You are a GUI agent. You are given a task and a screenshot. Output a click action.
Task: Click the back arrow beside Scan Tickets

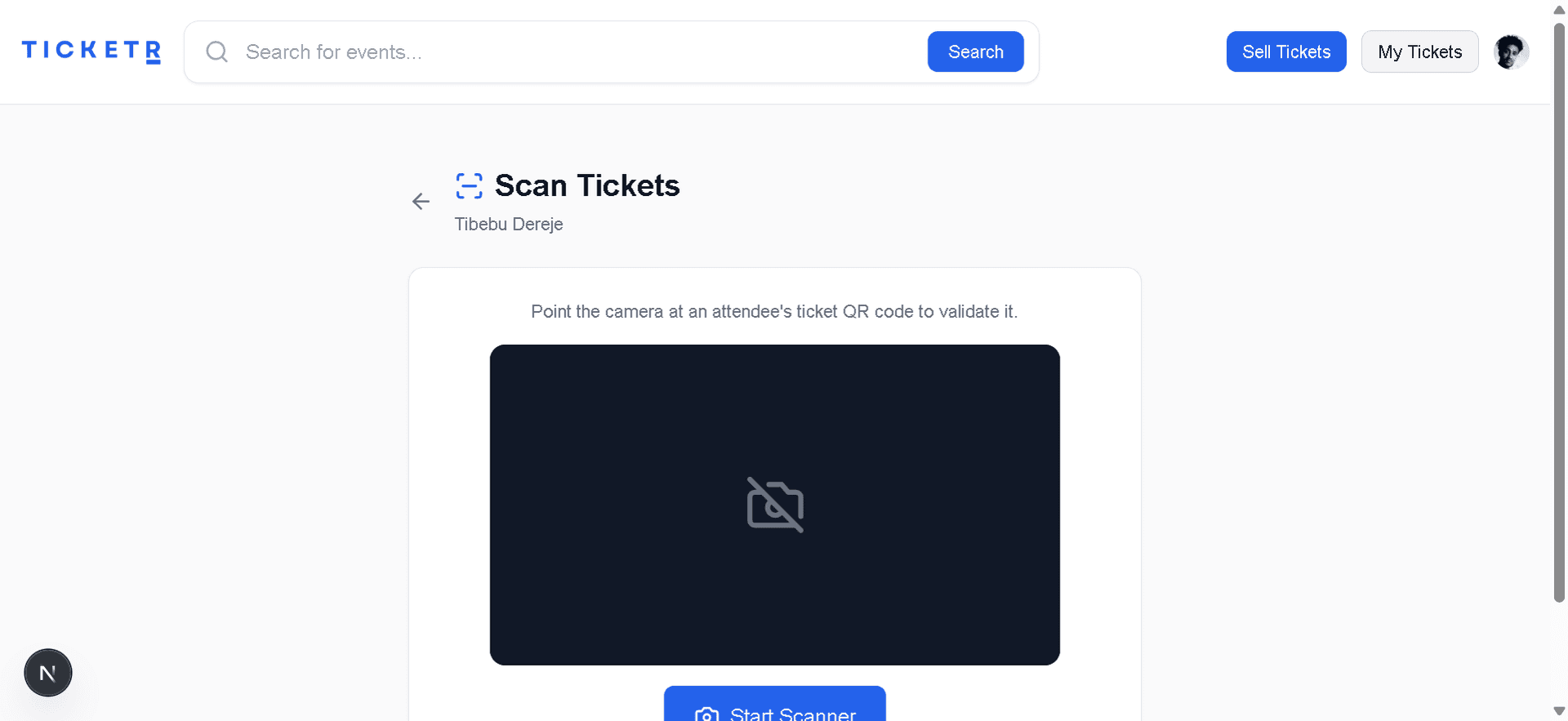[421, 201]
